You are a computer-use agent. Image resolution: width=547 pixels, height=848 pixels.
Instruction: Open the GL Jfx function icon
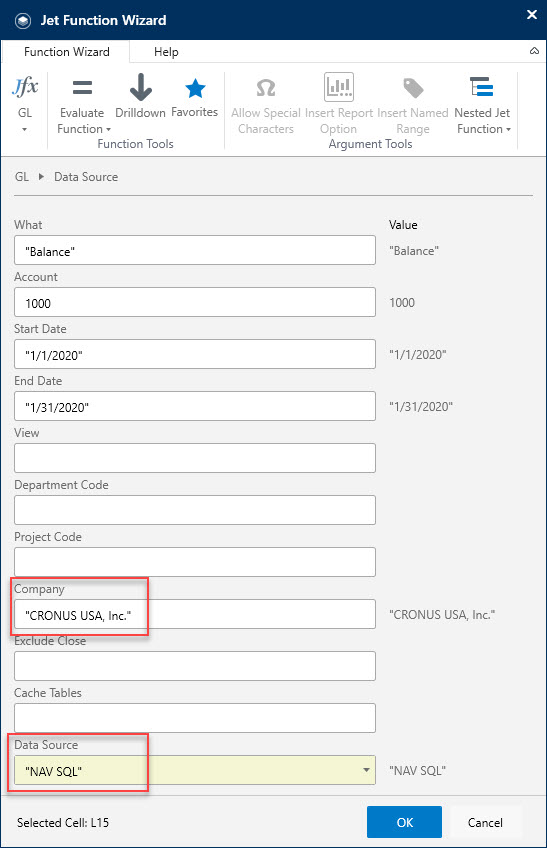point(25,87)
